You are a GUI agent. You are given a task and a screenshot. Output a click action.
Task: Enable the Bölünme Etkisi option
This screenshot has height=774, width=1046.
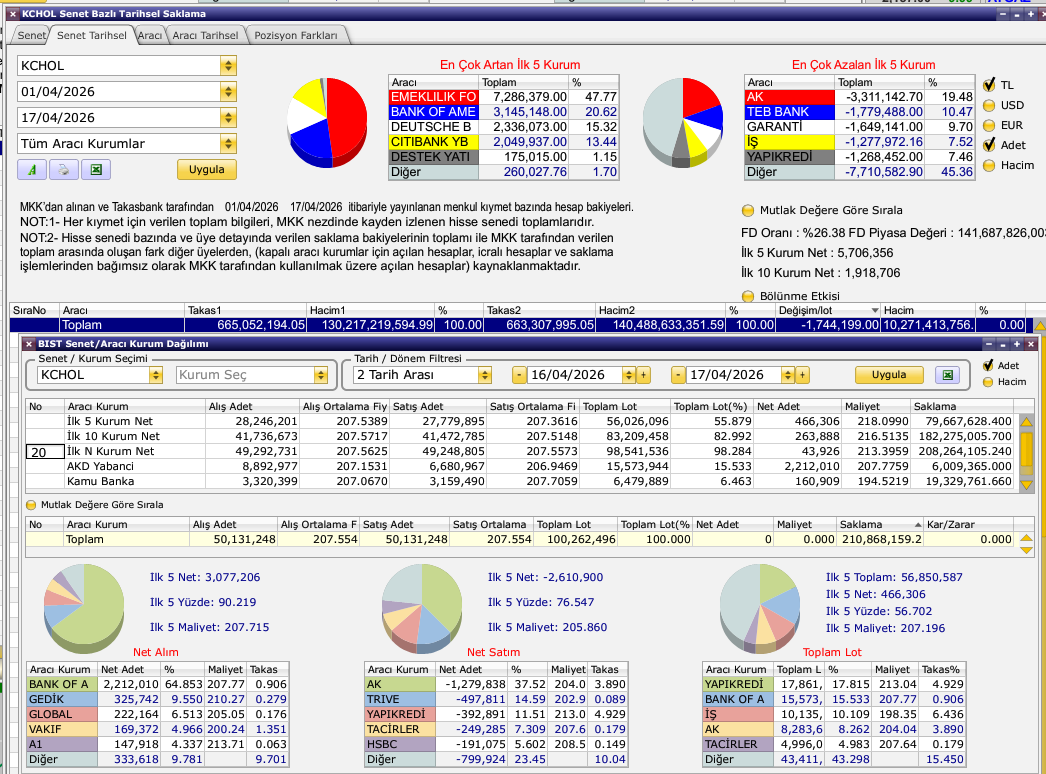click(x=748, y=296)
